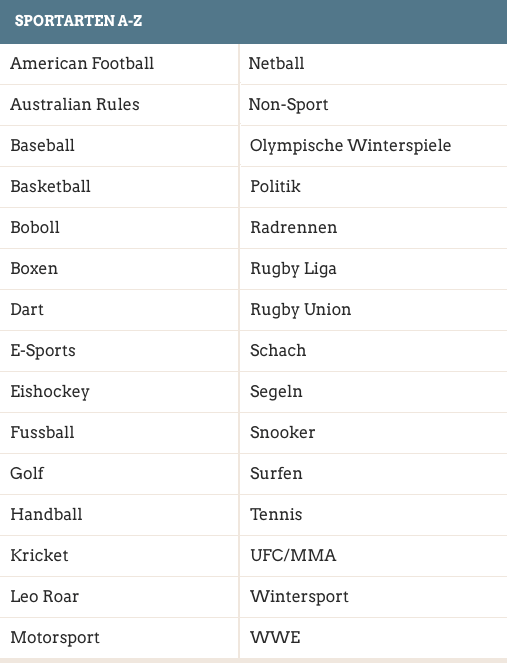
Task: Open the Golf link
Action: click(x=27, y=474)
